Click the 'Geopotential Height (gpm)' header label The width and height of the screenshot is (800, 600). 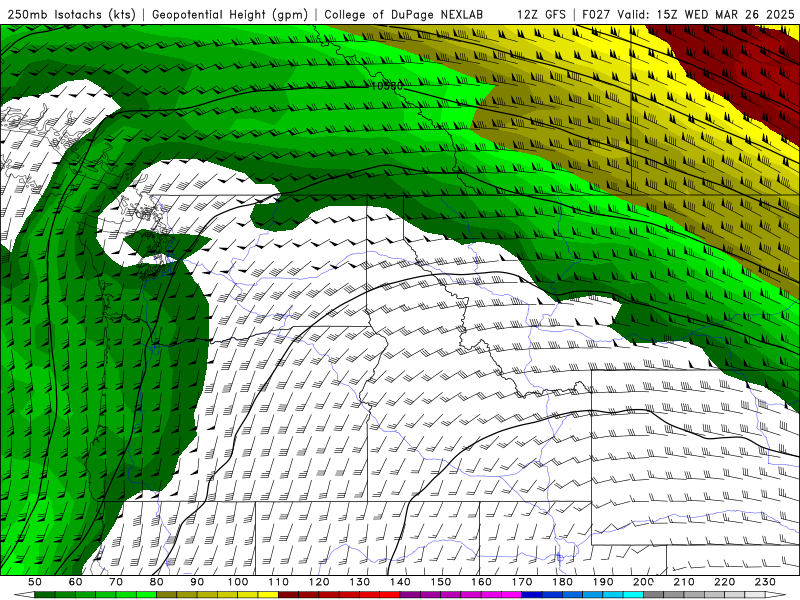tap(229, 14)
